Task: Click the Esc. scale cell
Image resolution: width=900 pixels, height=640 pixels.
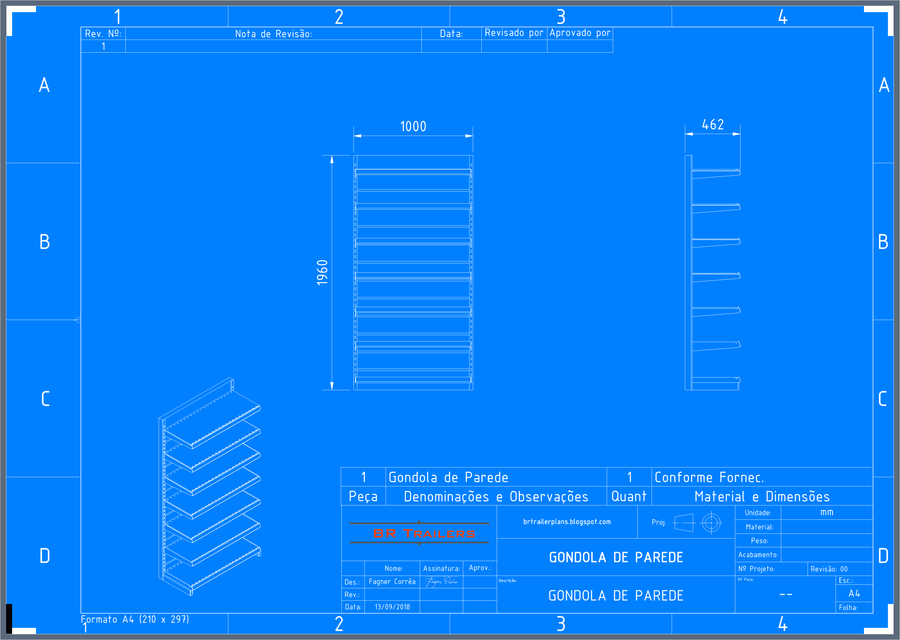Action: (849, 583)
